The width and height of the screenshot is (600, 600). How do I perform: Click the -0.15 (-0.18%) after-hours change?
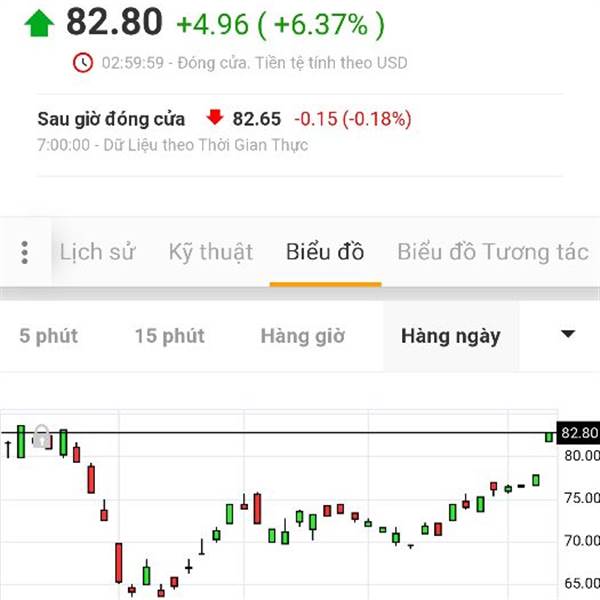[353, 119]
